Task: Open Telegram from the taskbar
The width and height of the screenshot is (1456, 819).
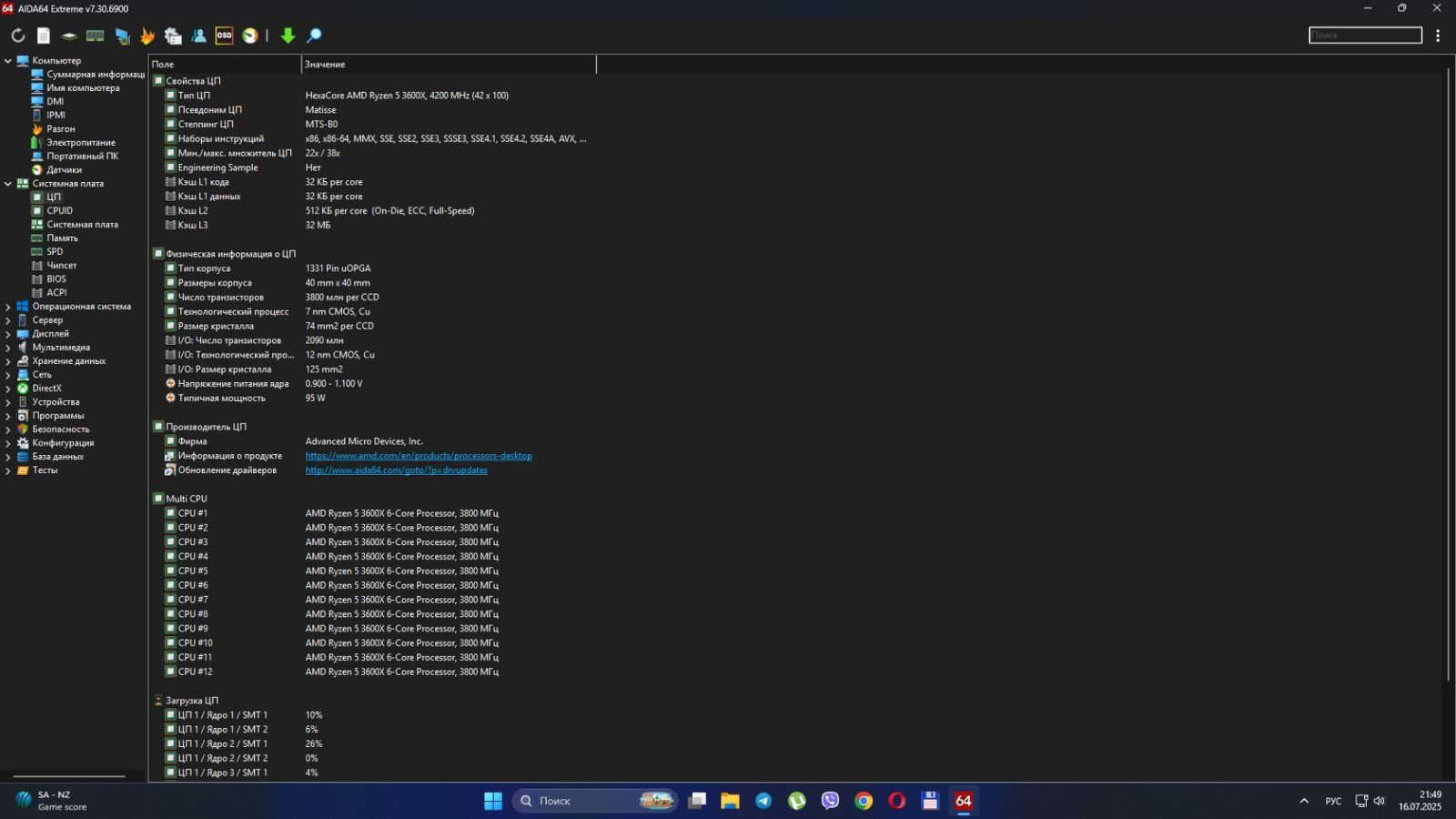Action: pos(763,801)
